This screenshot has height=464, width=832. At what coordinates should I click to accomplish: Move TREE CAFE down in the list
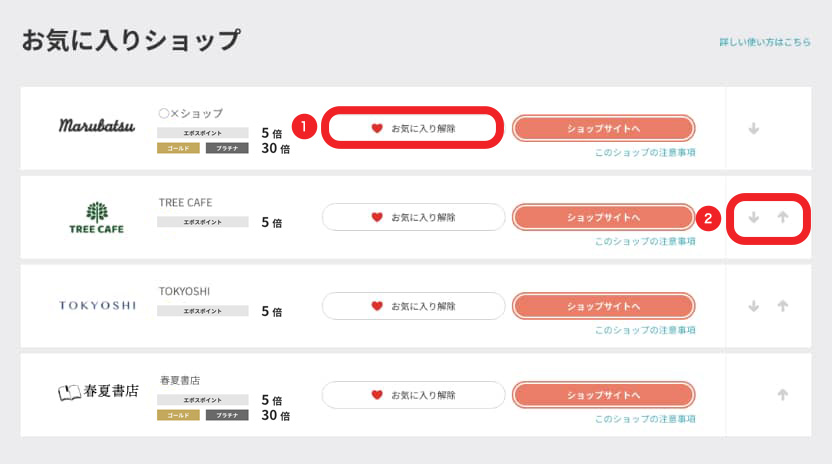(754, 217)
